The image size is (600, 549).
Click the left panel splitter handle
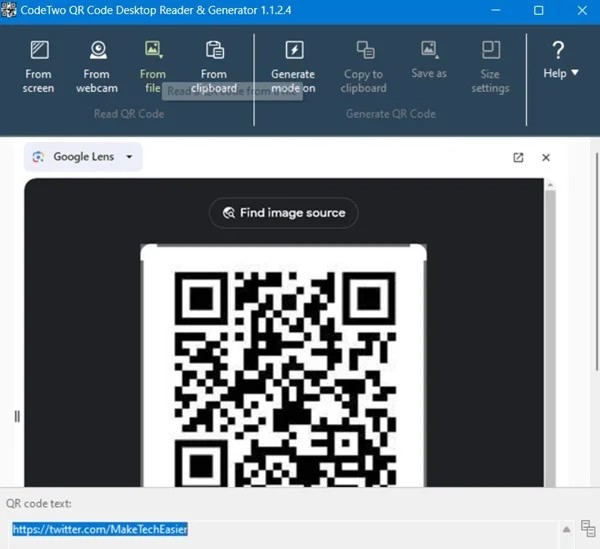tap(17, 416)
